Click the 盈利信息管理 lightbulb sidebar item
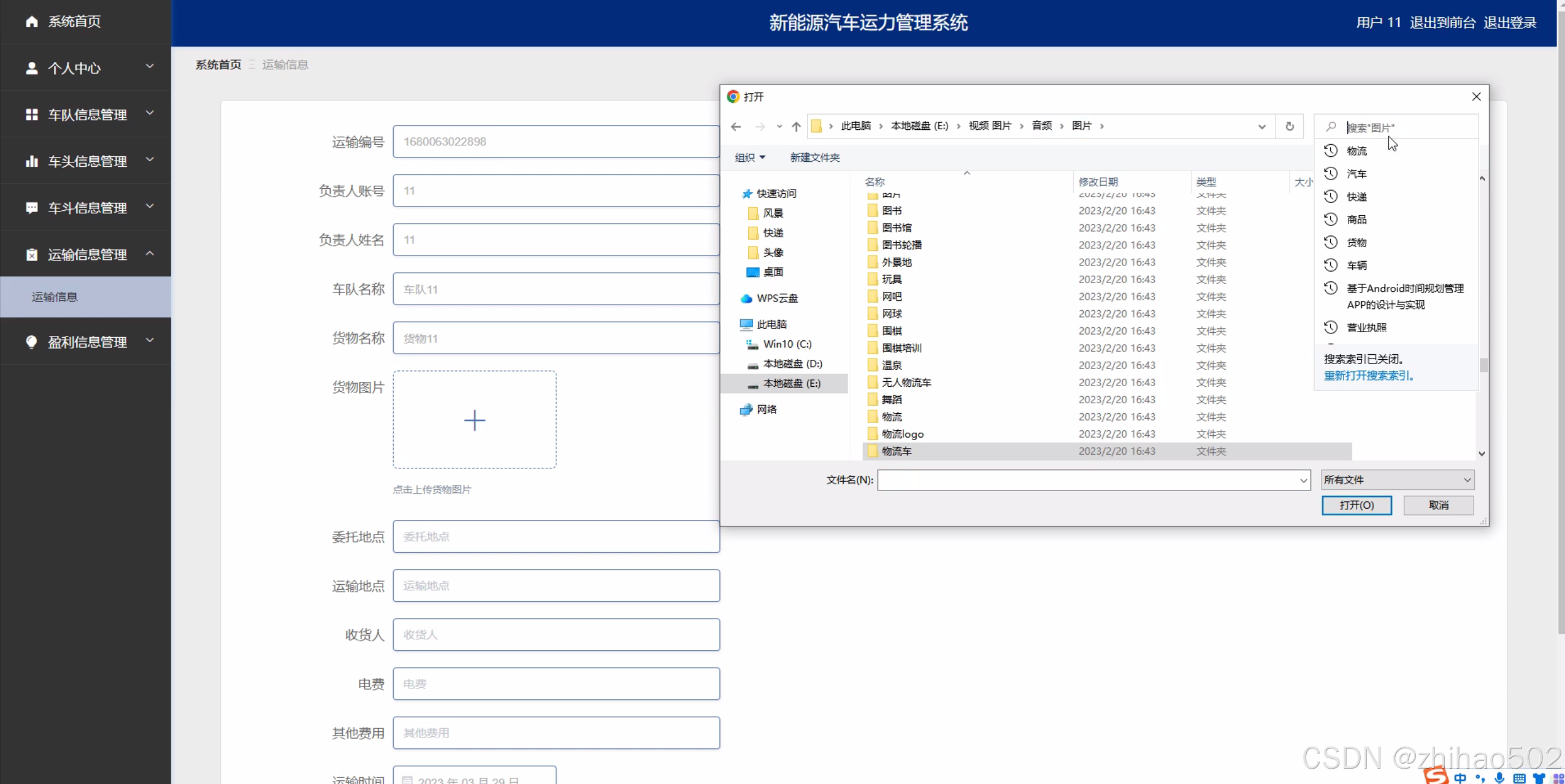Viewport: 1565px width, 784px height. (x=86, y=342)
